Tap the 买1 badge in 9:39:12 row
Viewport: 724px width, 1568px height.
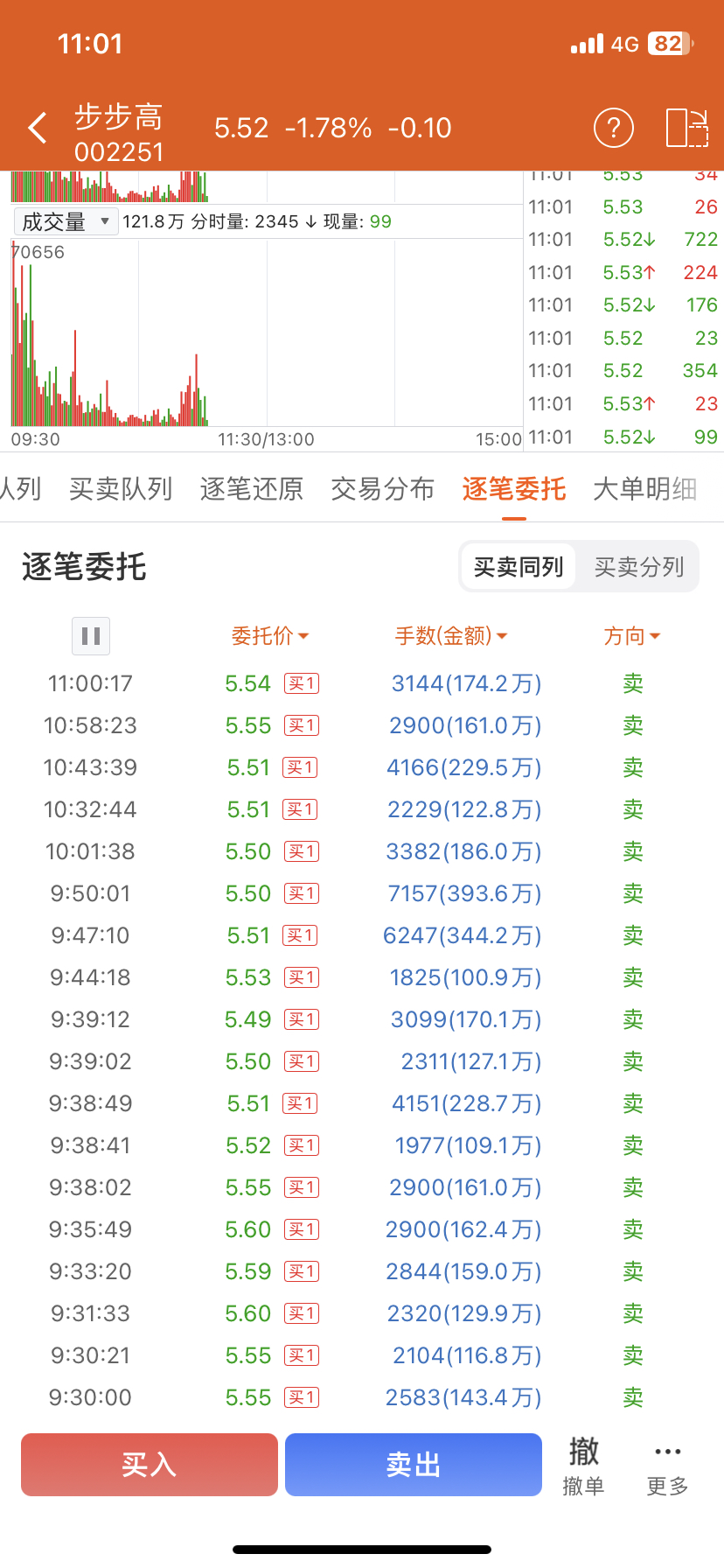click(x=302, y=1019)
